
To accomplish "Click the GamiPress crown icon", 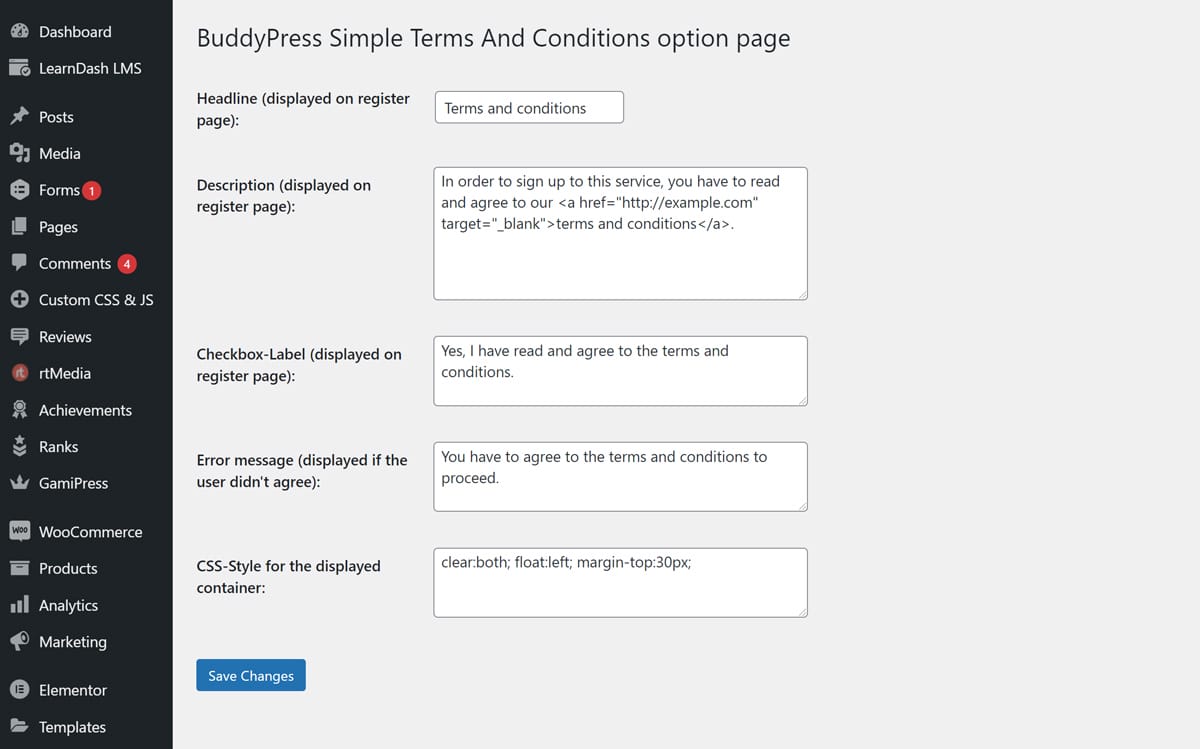I will (19, 483).
